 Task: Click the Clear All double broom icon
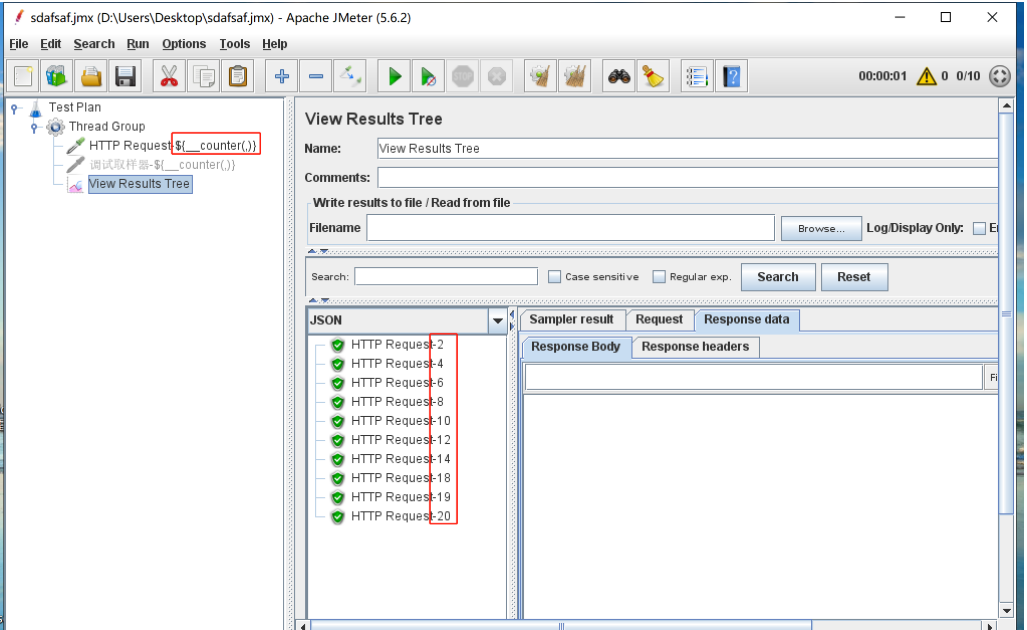point(574,77)
